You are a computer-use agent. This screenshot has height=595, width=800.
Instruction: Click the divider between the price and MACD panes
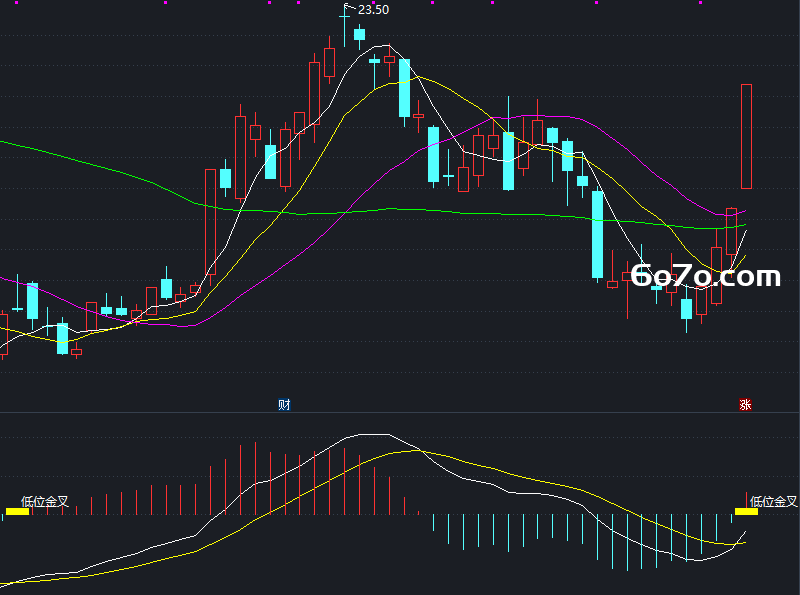click(x=400, y=412)
